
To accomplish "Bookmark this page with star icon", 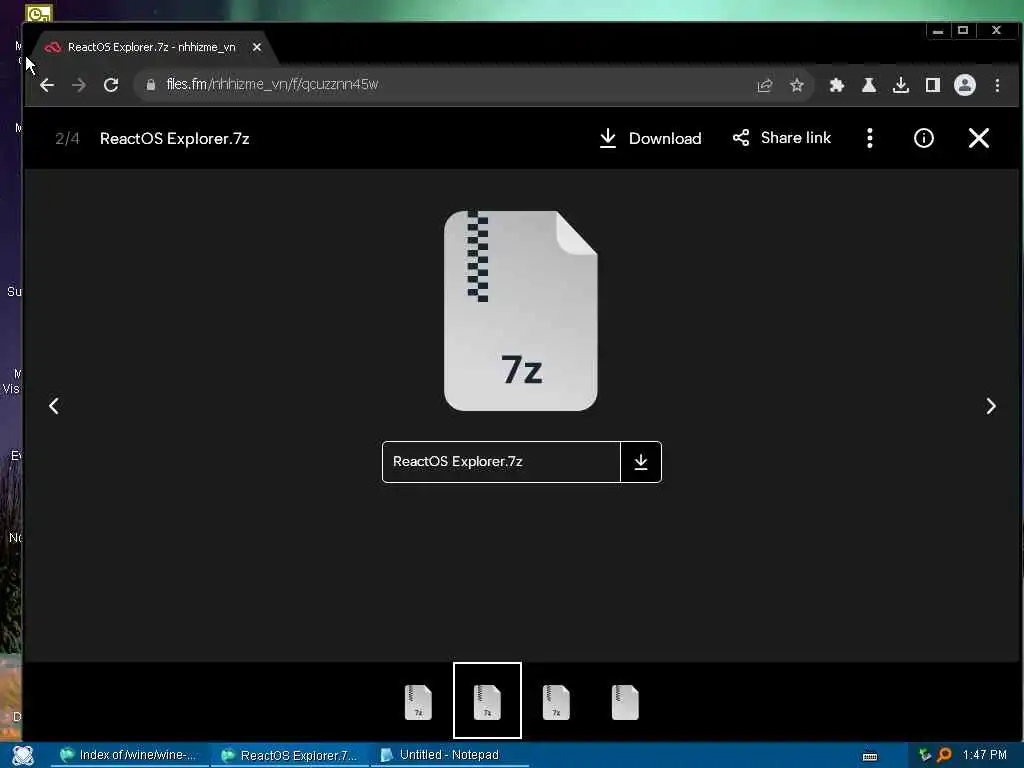I will point(797,86).
